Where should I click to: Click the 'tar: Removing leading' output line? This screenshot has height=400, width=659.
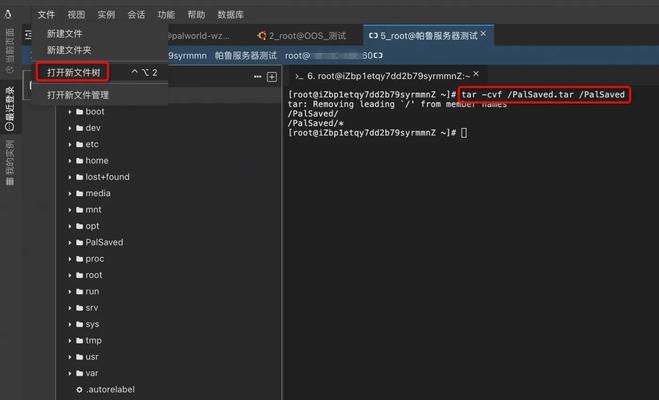point(397,104)
